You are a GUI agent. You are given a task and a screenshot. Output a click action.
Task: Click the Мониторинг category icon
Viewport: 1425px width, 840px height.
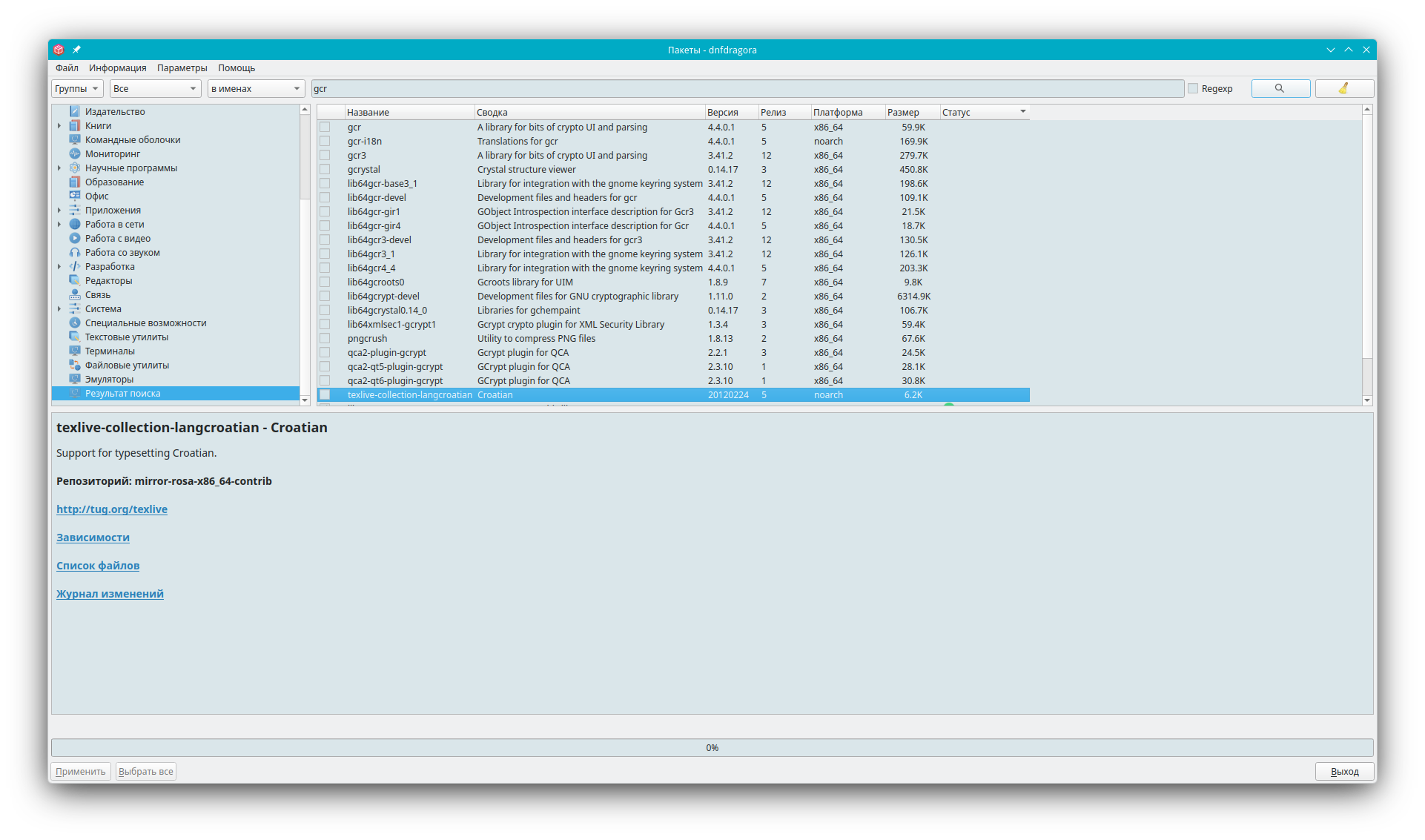[75, 153]
